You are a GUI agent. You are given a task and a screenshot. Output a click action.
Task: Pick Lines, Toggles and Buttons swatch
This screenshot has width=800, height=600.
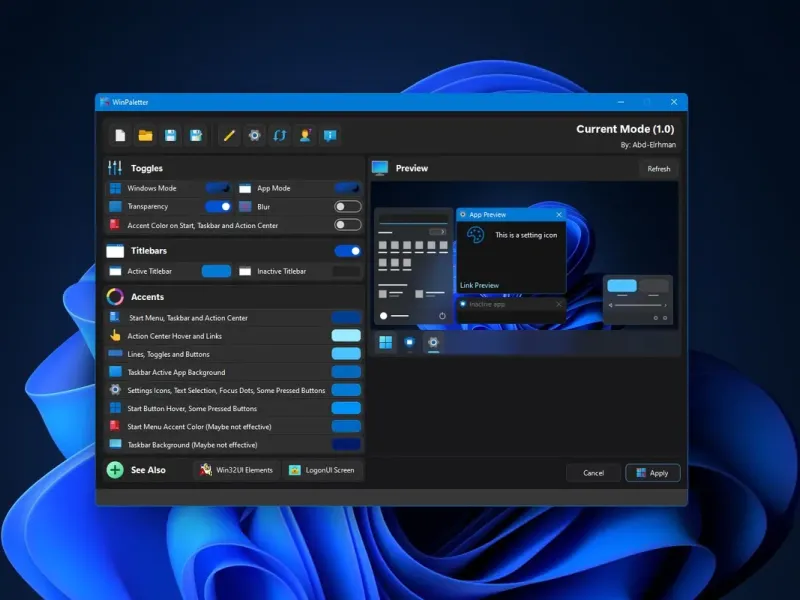[346, 354]
